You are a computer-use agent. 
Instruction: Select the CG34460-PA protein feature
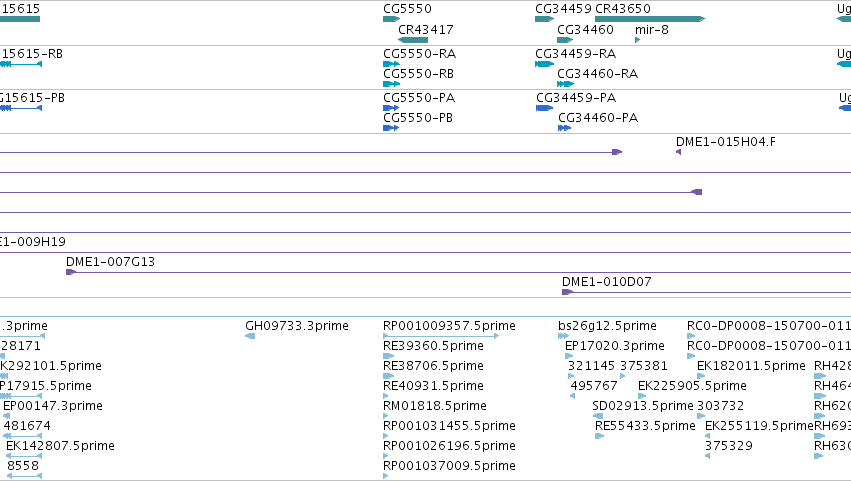(x=564, y=128)
